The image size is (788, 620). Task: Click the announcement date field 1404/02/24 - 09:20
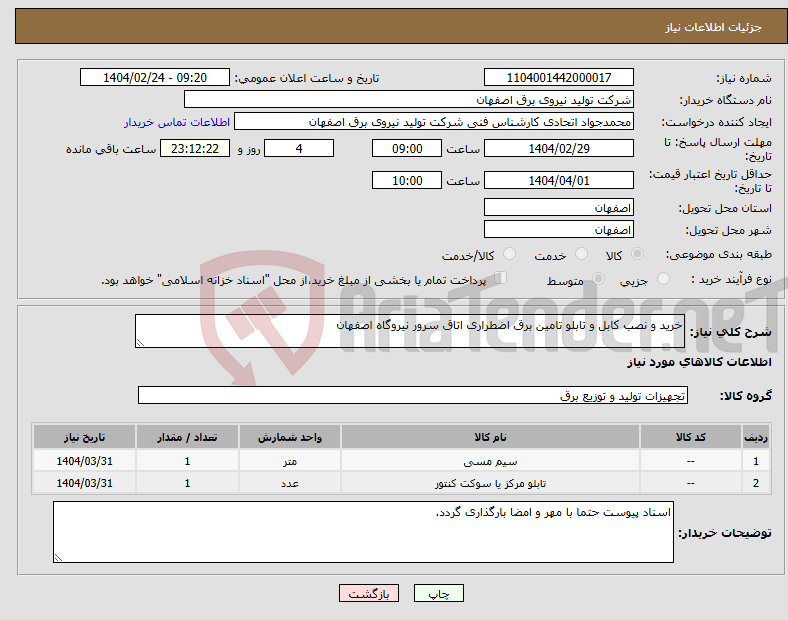tap(155, 77)
